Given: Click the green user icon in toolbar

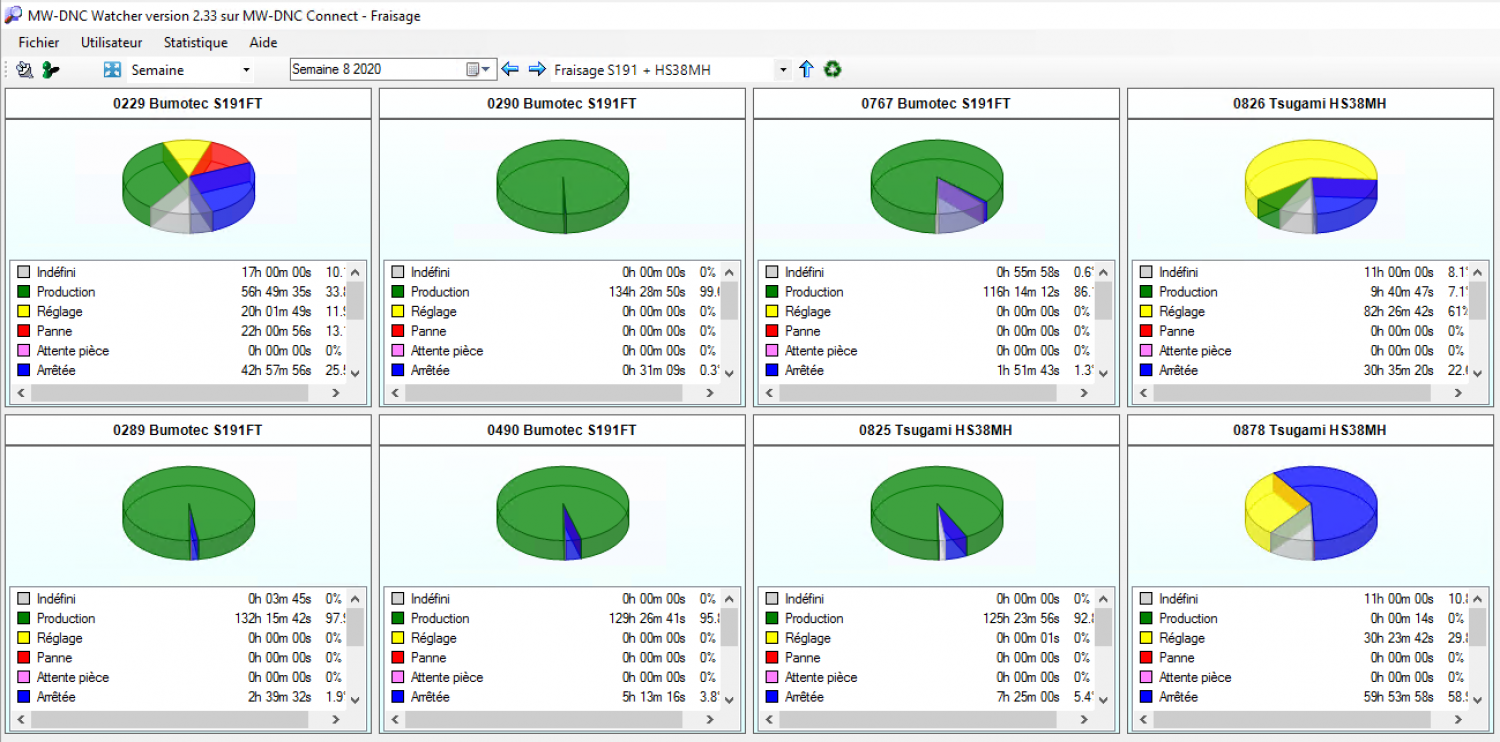Looking at the screenshot, I should pyautogui.click(x=50, y=70).
